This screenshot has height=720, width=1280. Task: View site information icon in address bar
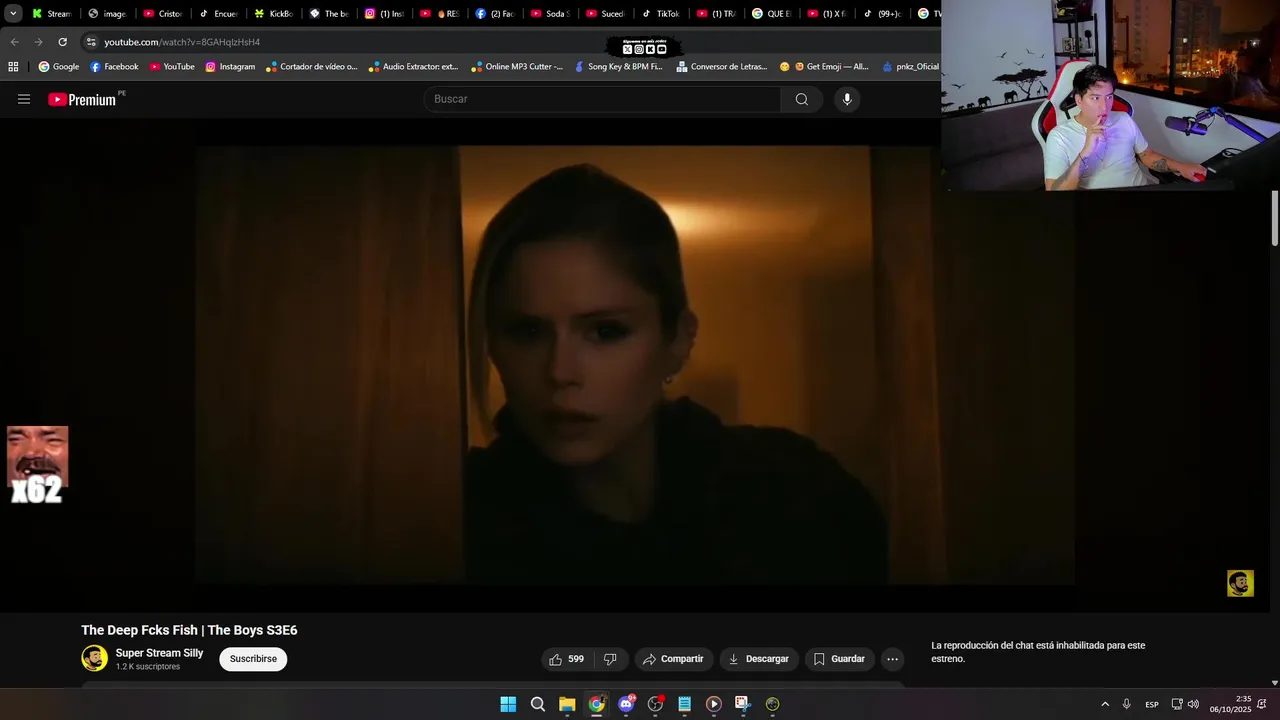pyautogui.click(x=91, y=42)
